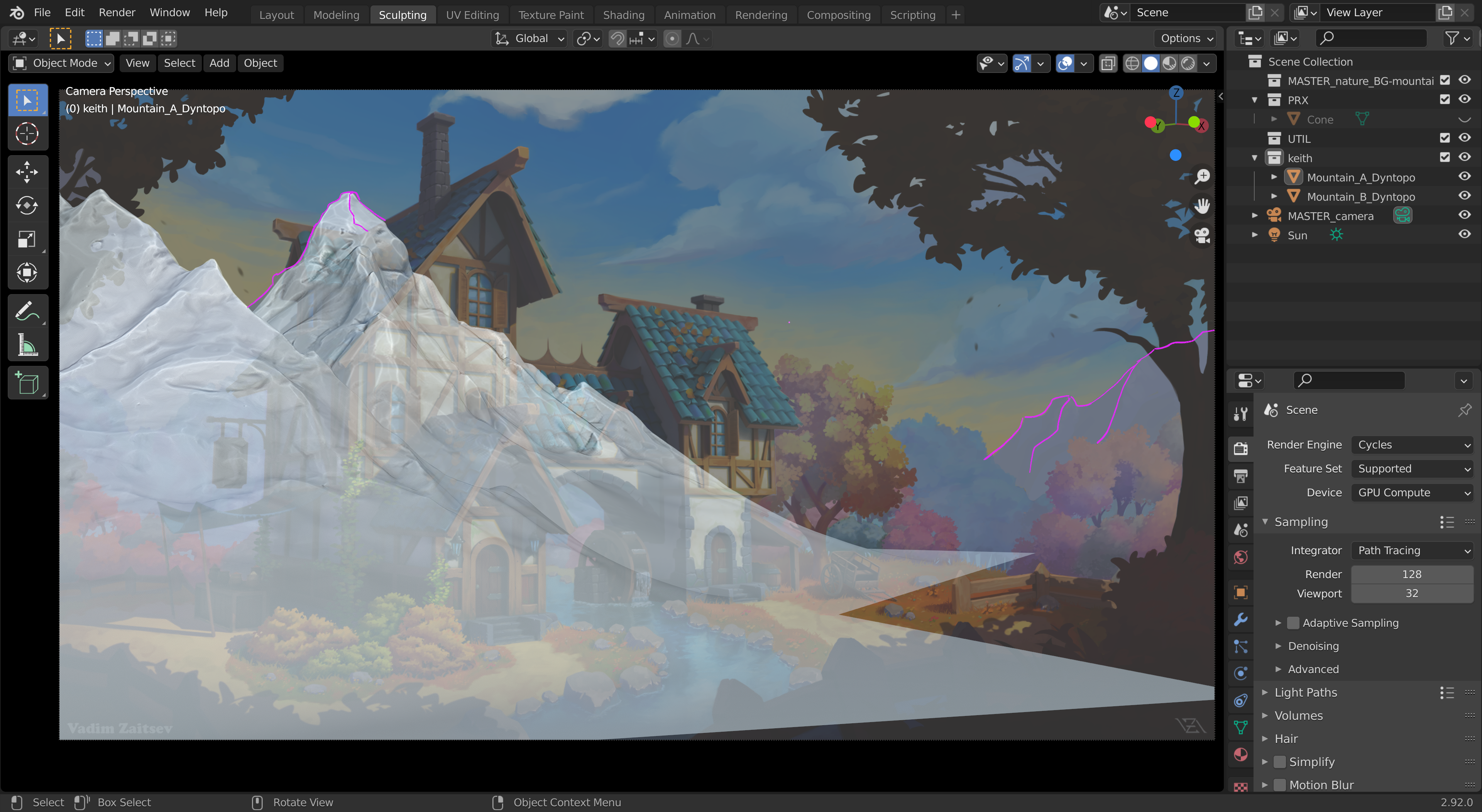The image size is (1482, 812).
Task: Open the Object Mode dropdown
Action: coord(61,63)
